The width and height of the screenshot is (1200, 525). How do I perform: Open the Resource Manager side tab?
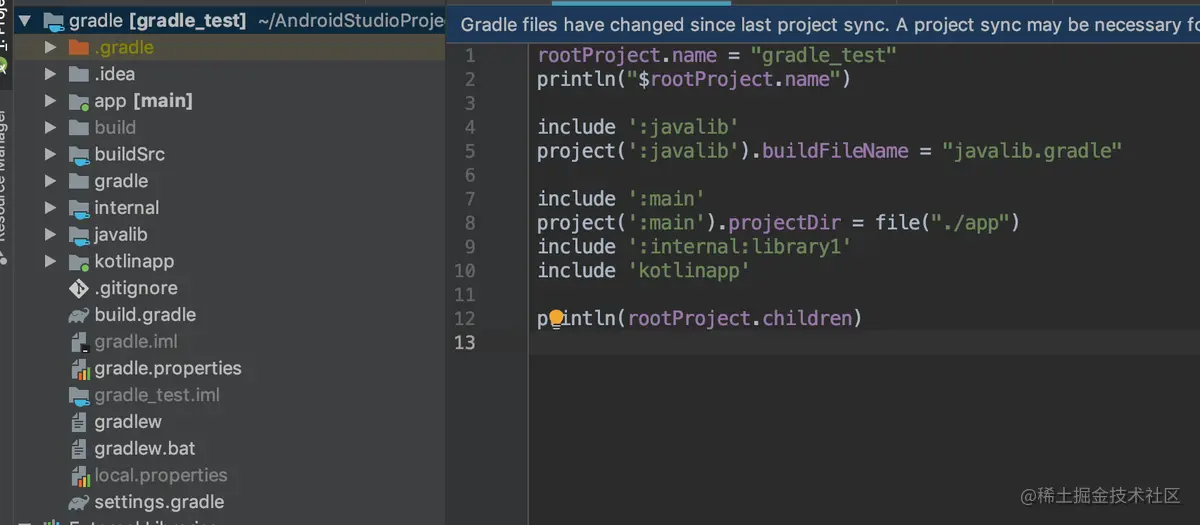coord(4,175)
